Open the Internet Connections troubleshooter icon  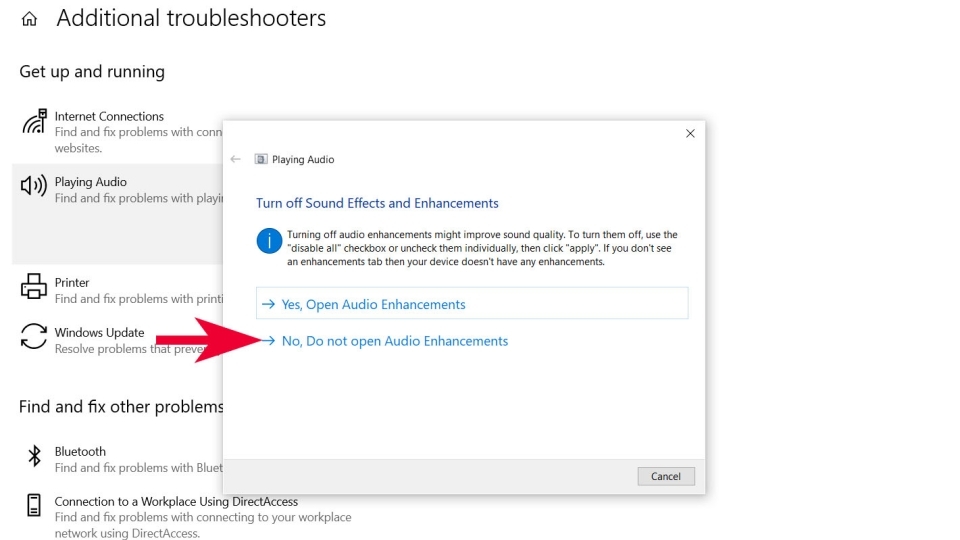click(x=34, y=121)
